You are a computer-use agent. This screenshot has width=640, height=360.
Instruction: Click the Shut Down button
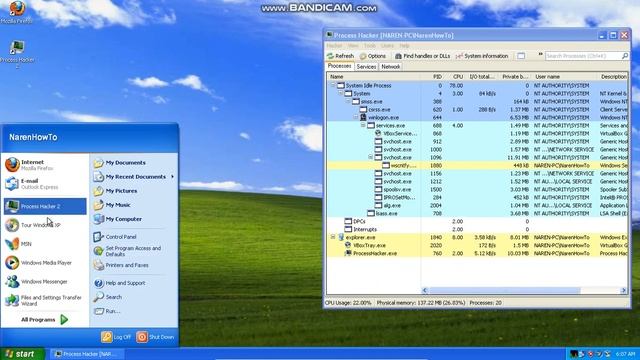click(156, 337)
